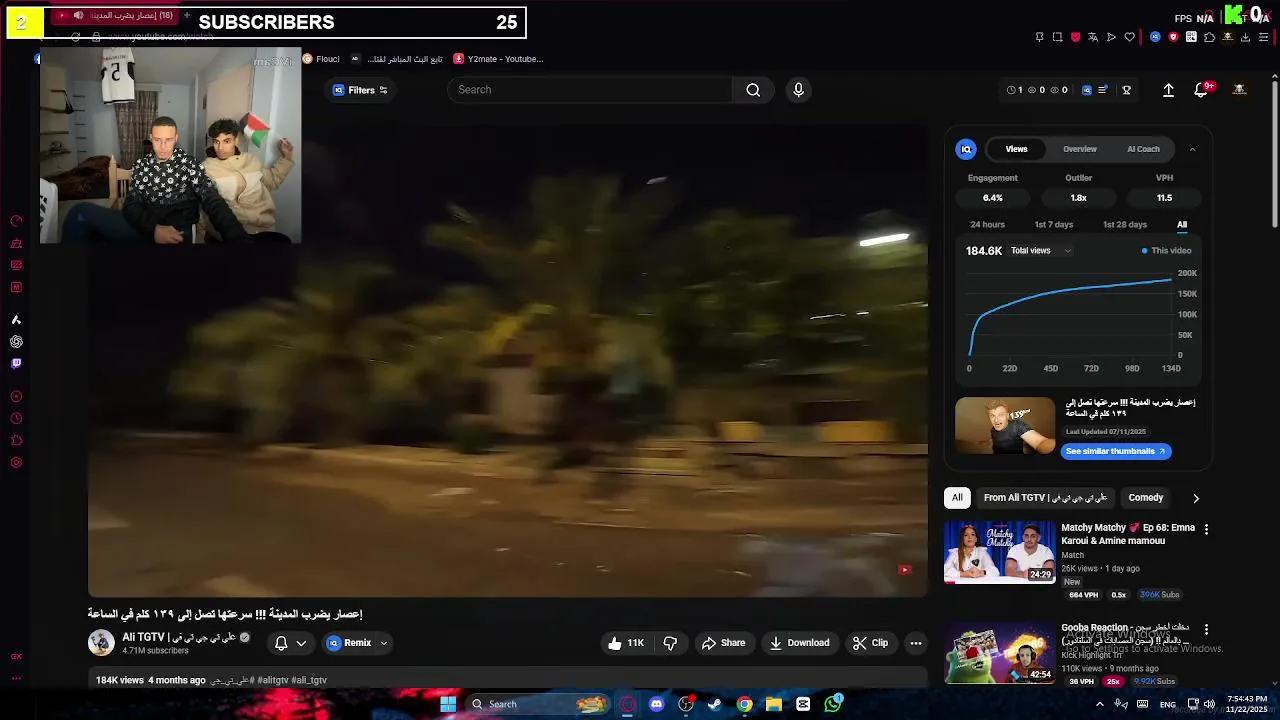Open the YouTube account avatar menu
The height and width of the screenshot is (720, 1280).
pyautogui.click(x=1239, y=90)
